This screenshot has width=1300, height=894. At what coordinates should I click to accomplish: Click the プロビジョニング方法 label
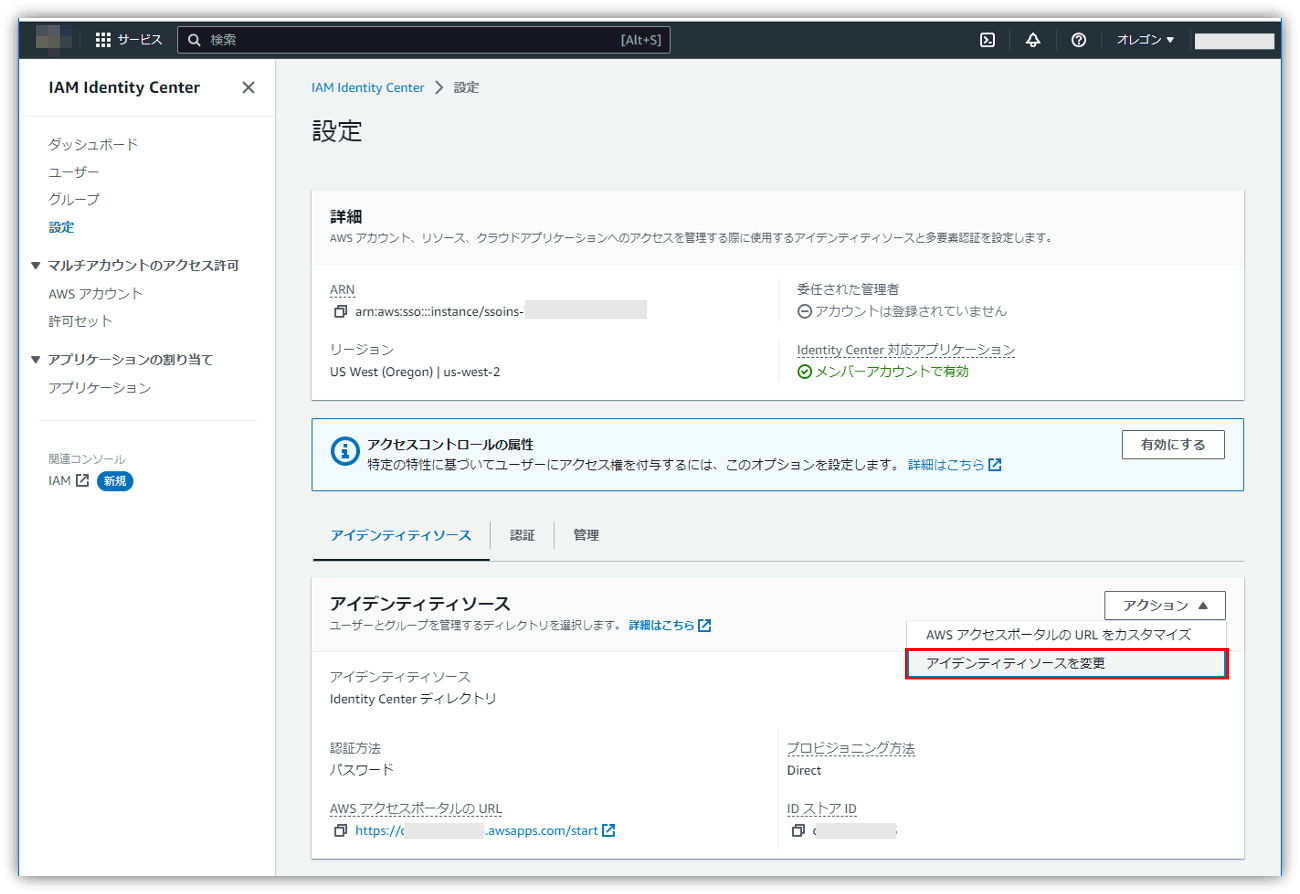coord(851,749)
